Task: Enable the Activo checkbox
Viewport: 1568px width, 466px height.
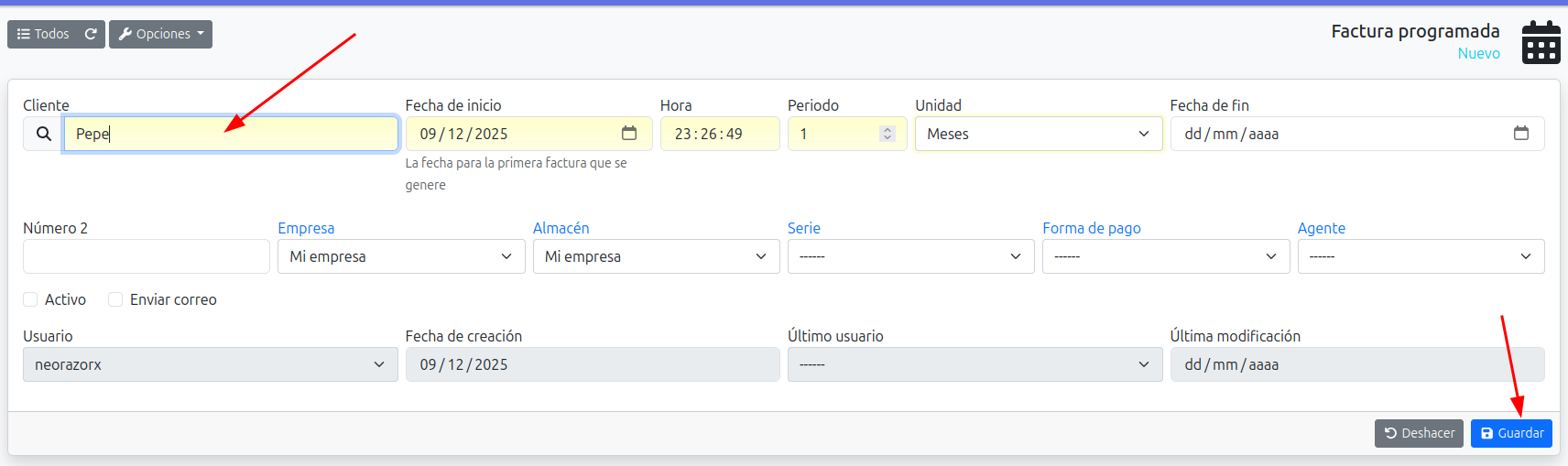Action: [30, 299]
